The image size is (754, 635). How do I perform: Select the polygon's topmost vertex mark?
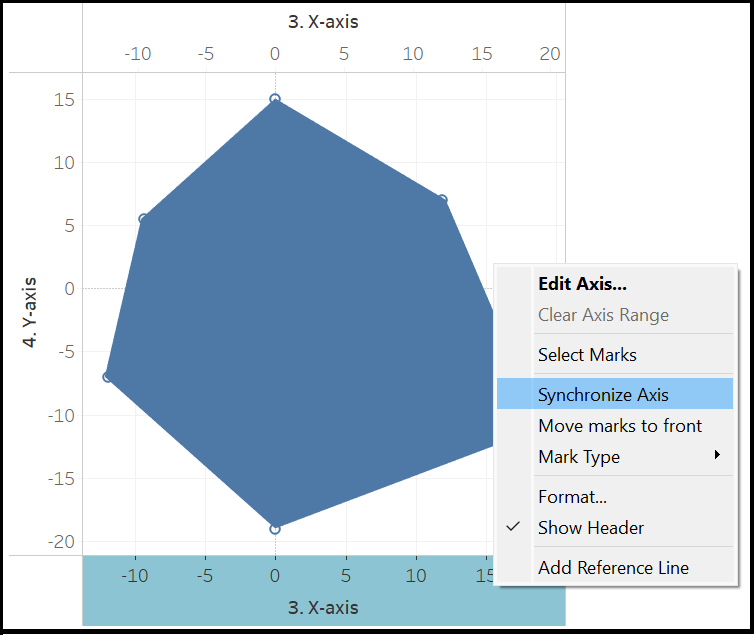(275, 99)
